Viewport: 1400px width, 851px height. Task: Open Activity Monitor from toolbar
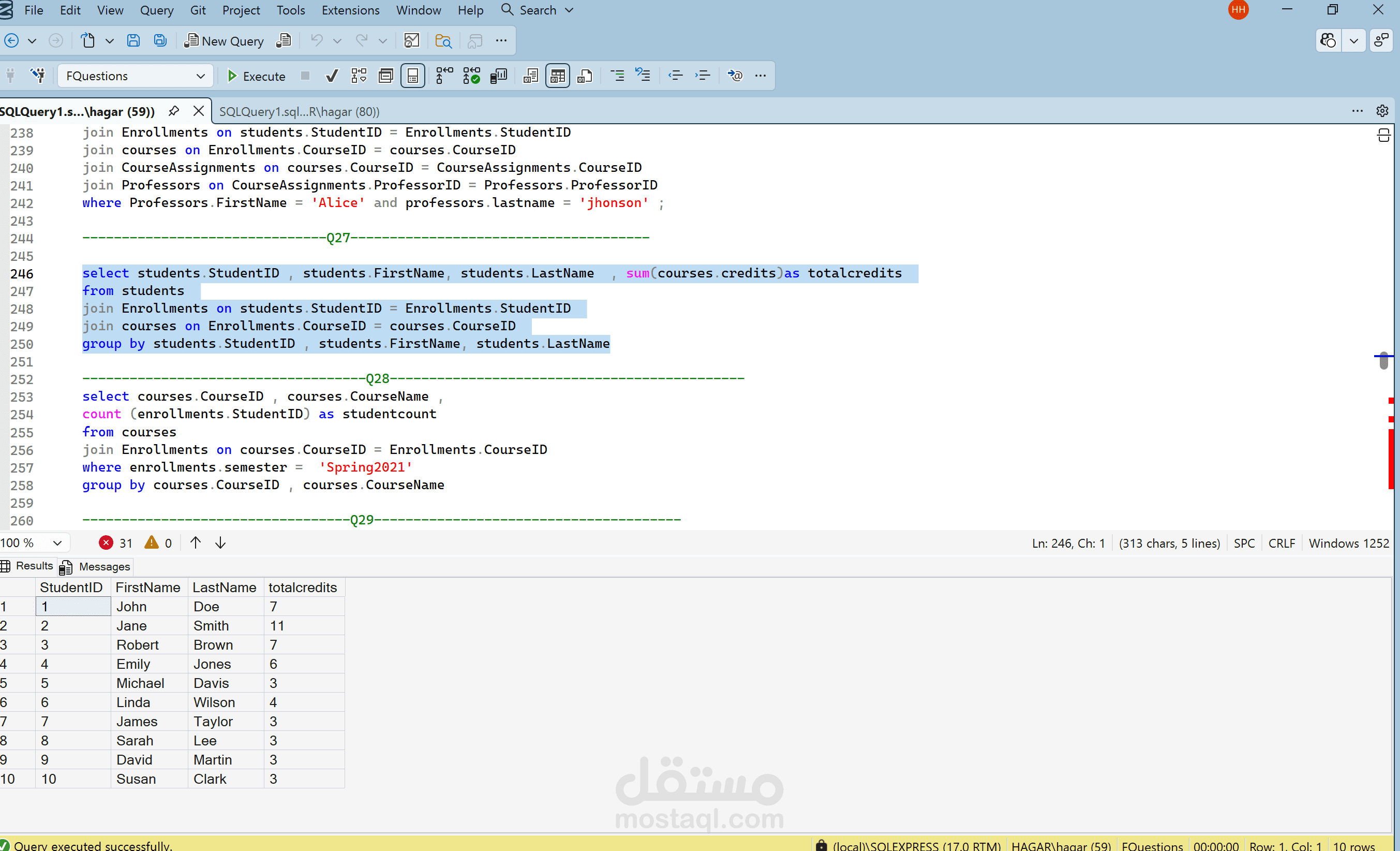coord(411,40)
